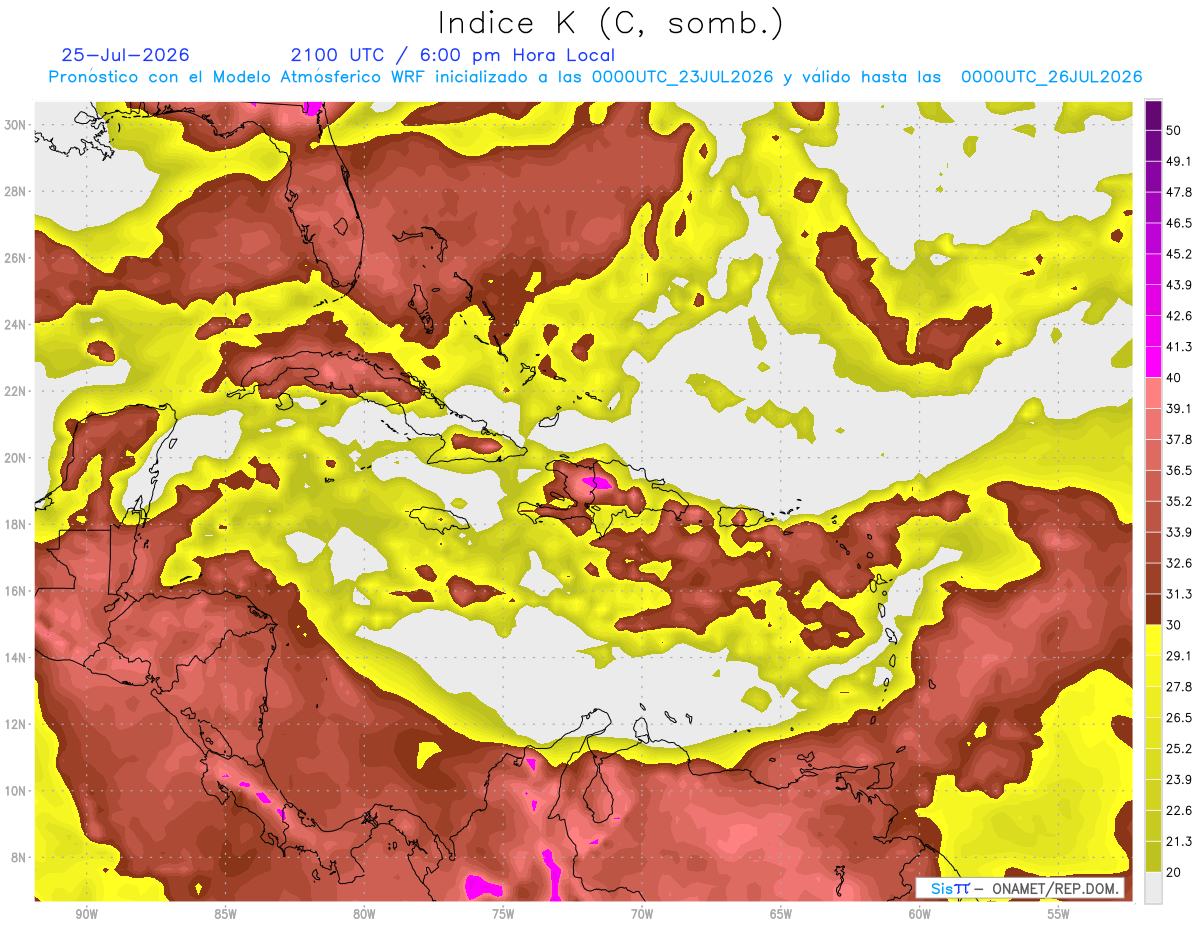Click the 55W longitude label
This screenshot has height=927, width=1200.
[1059, 914]
